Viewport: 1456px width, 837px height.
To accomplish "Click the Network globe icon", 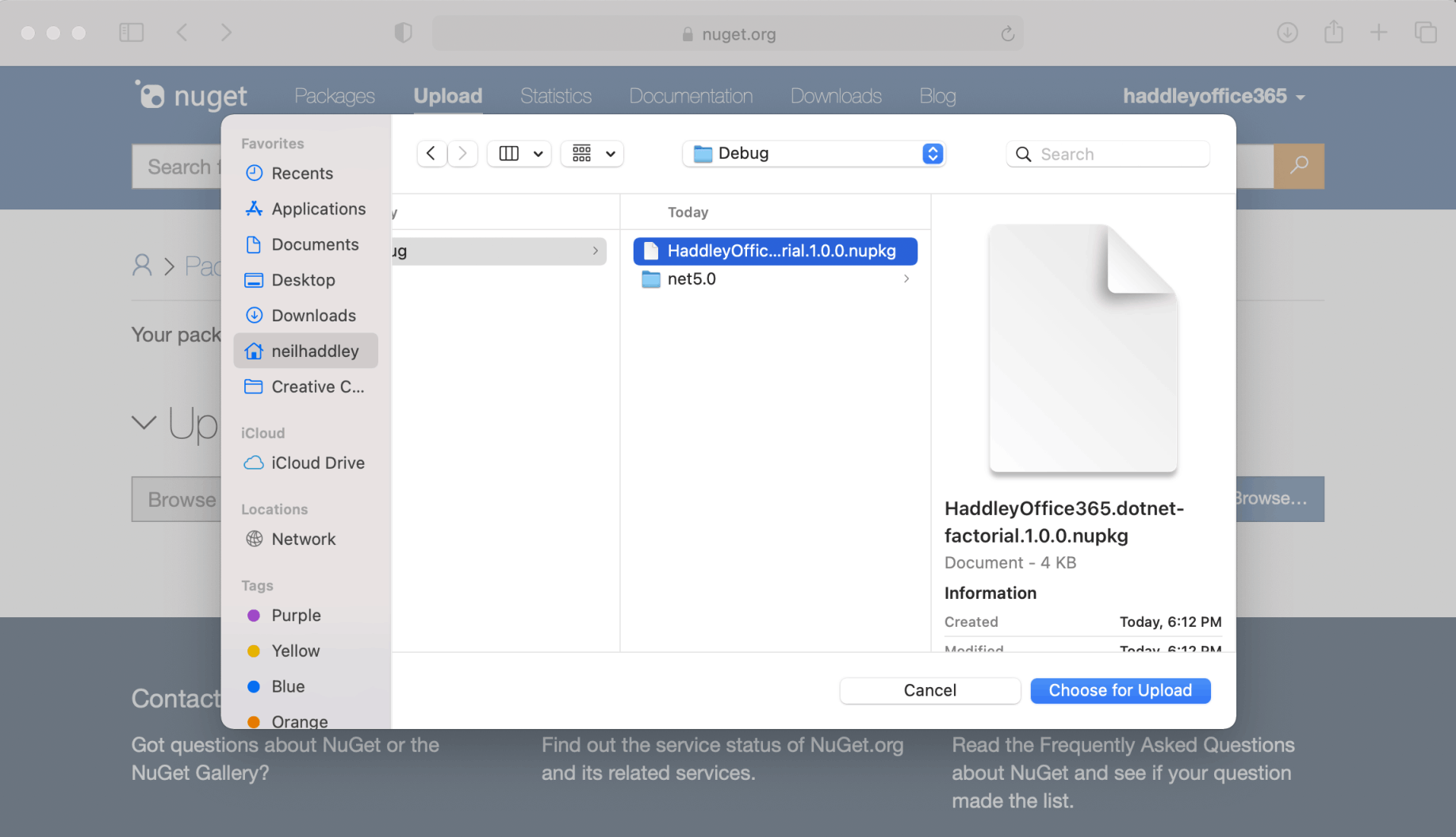I will [254, 539].
